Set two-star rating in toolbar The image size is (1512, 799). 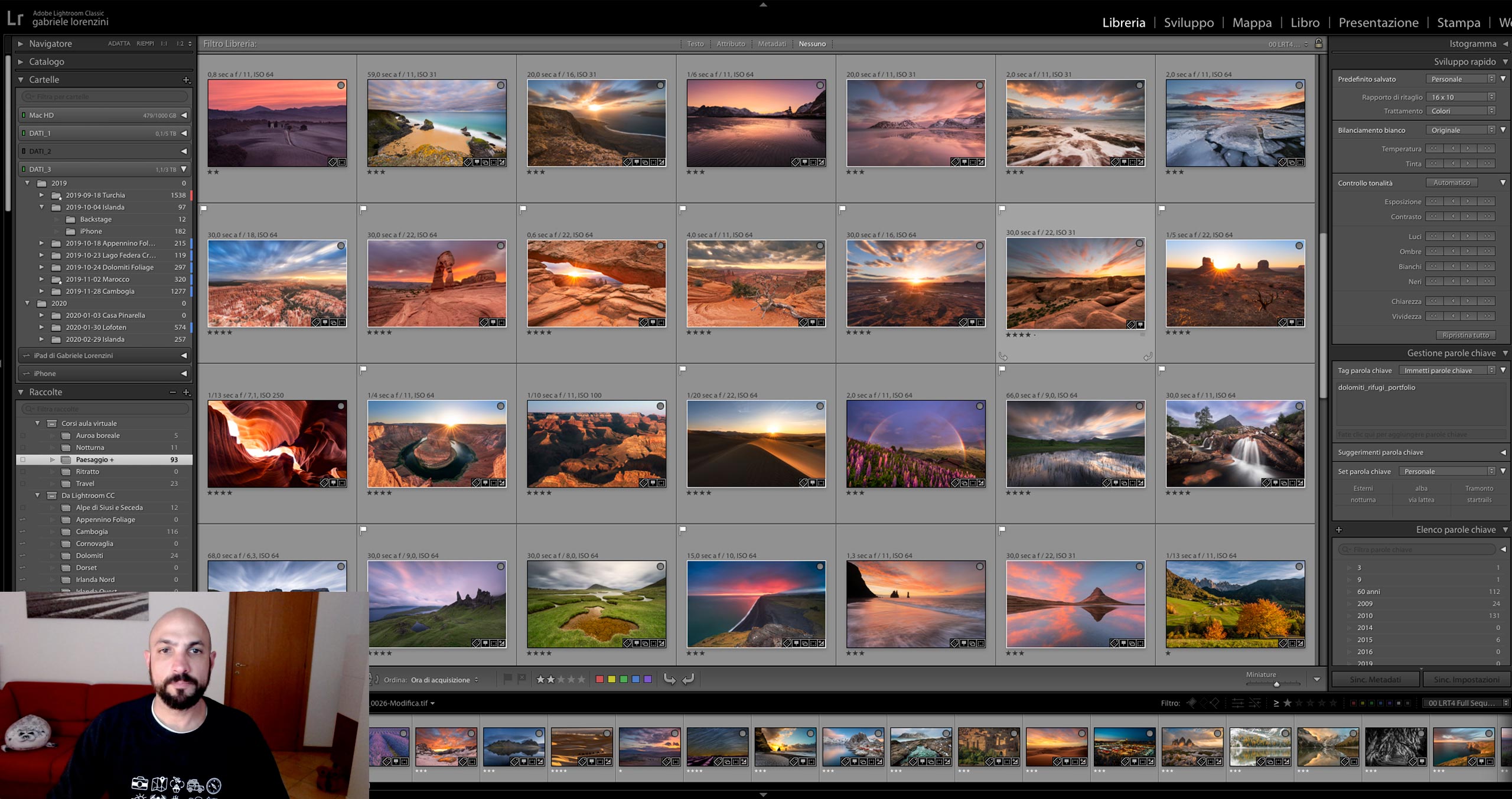pyautogui.click(x=550, y=679)
